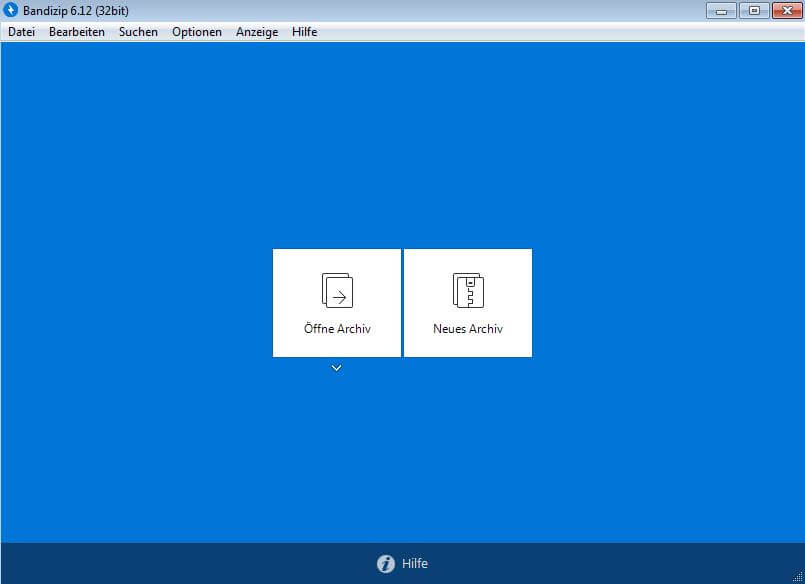This screenshot has height=584, width=805.
Task: Click the Hilfe link in bottom bar
Action: pos(415,563)
